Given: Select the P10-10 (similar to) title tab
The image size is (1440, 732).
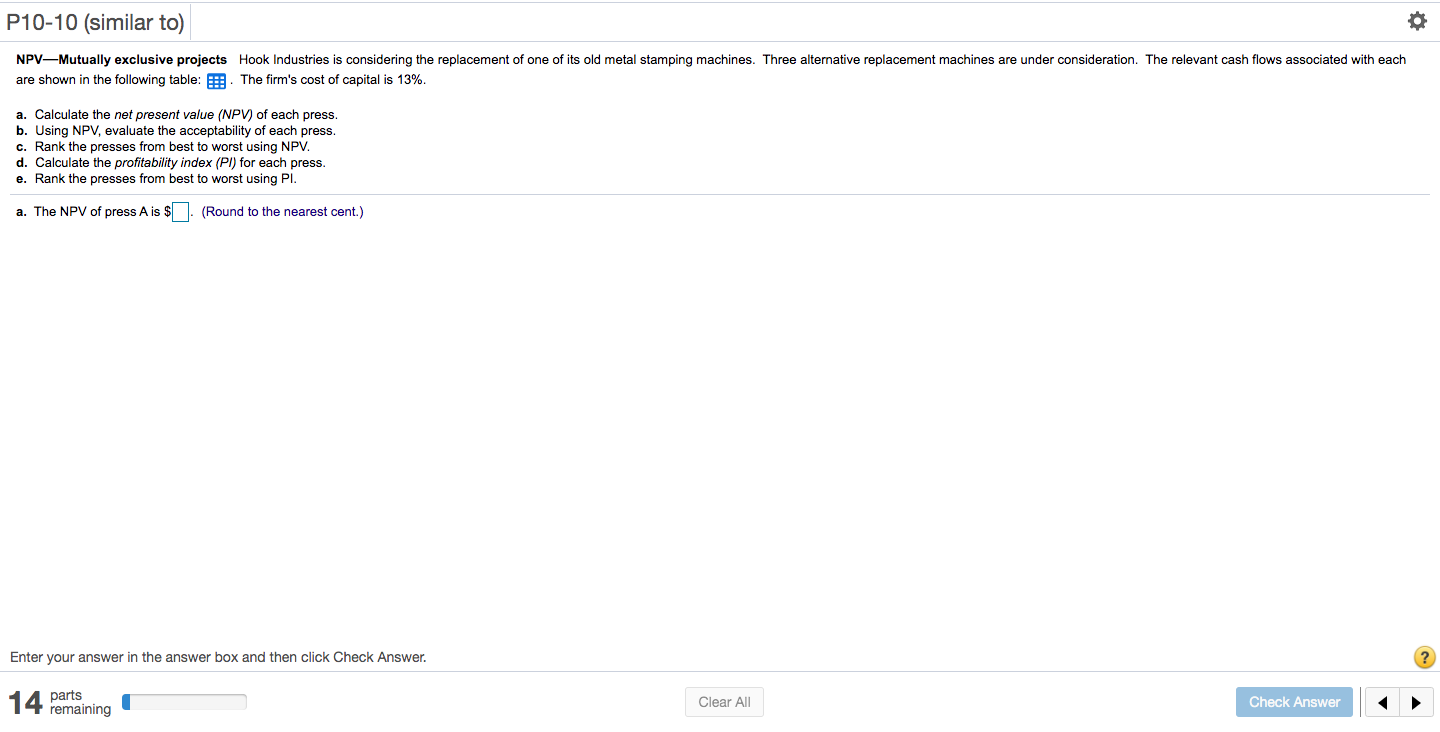Looking at the screenshot, I should pos(95,21).
